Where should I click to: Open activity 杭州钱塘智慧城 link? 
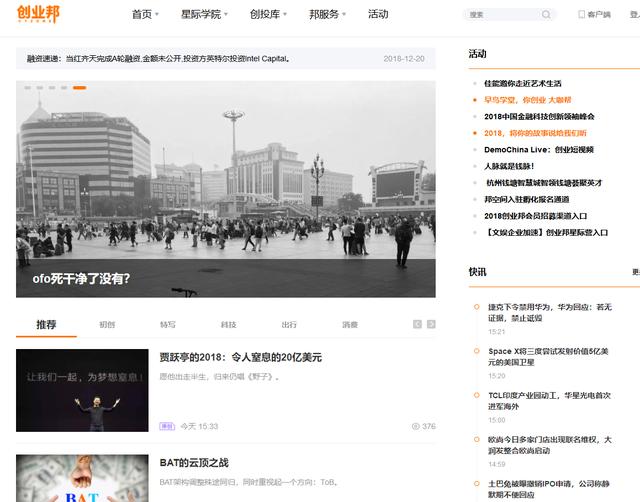click(544, 183)
